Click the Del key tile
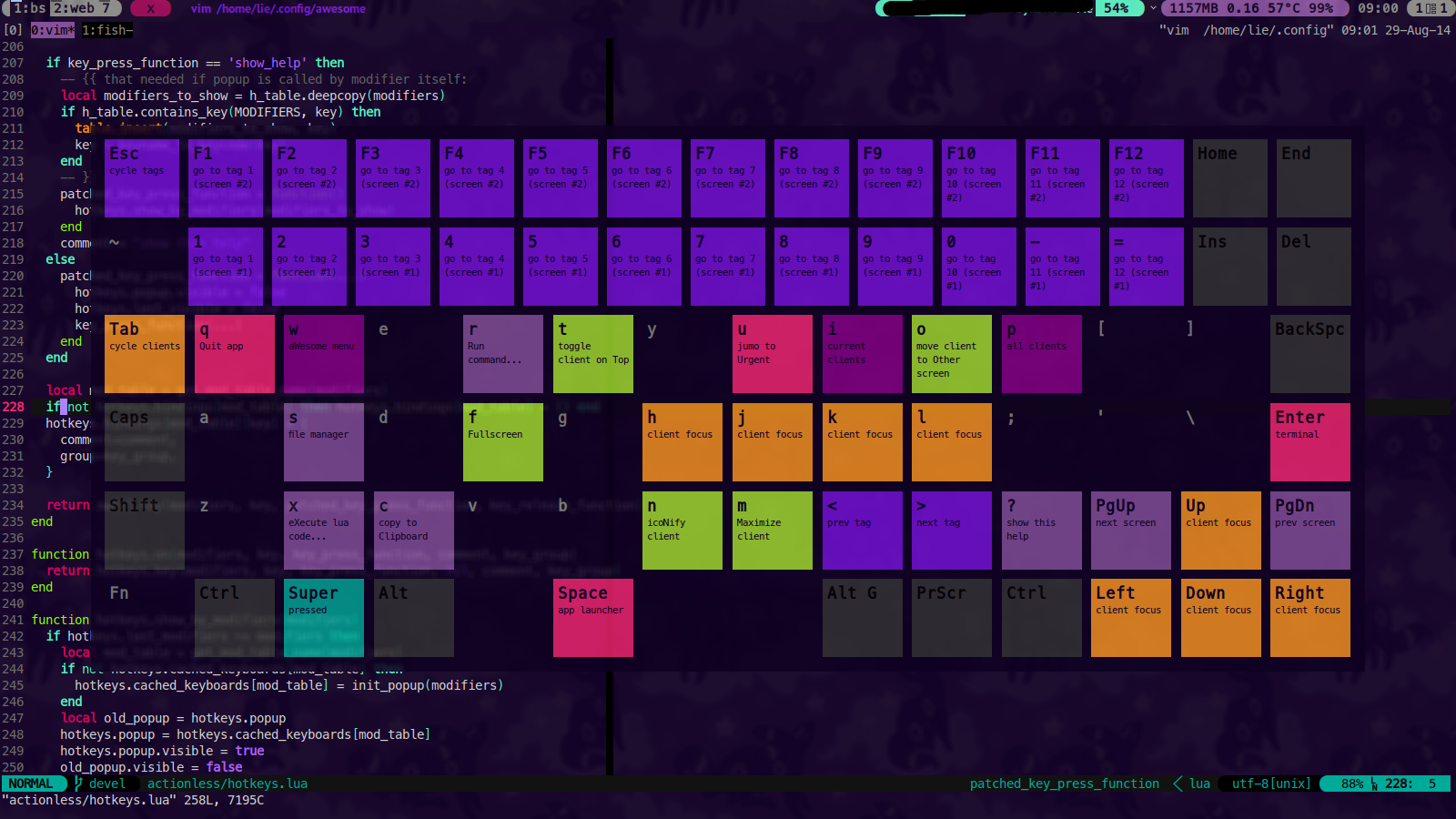1456x819 pixels. click(x=1314, y=267)
